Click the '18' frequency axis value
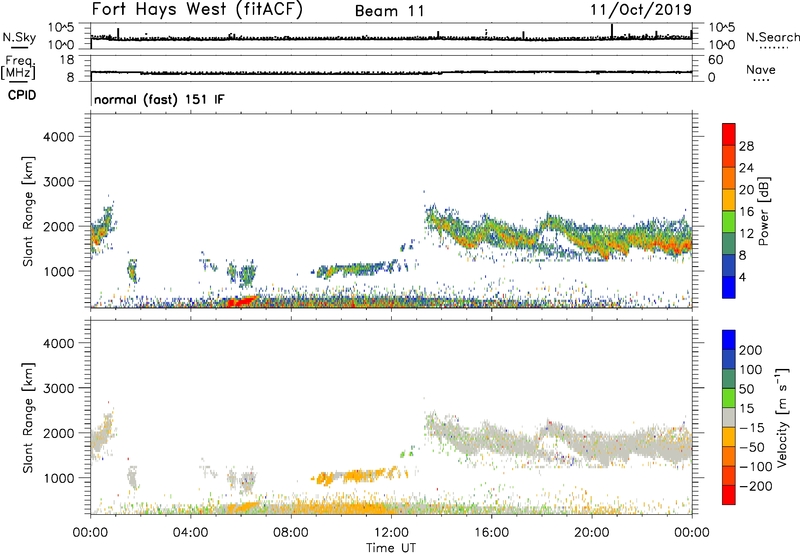Screen dimensions: 800x554 pos(67,60)
